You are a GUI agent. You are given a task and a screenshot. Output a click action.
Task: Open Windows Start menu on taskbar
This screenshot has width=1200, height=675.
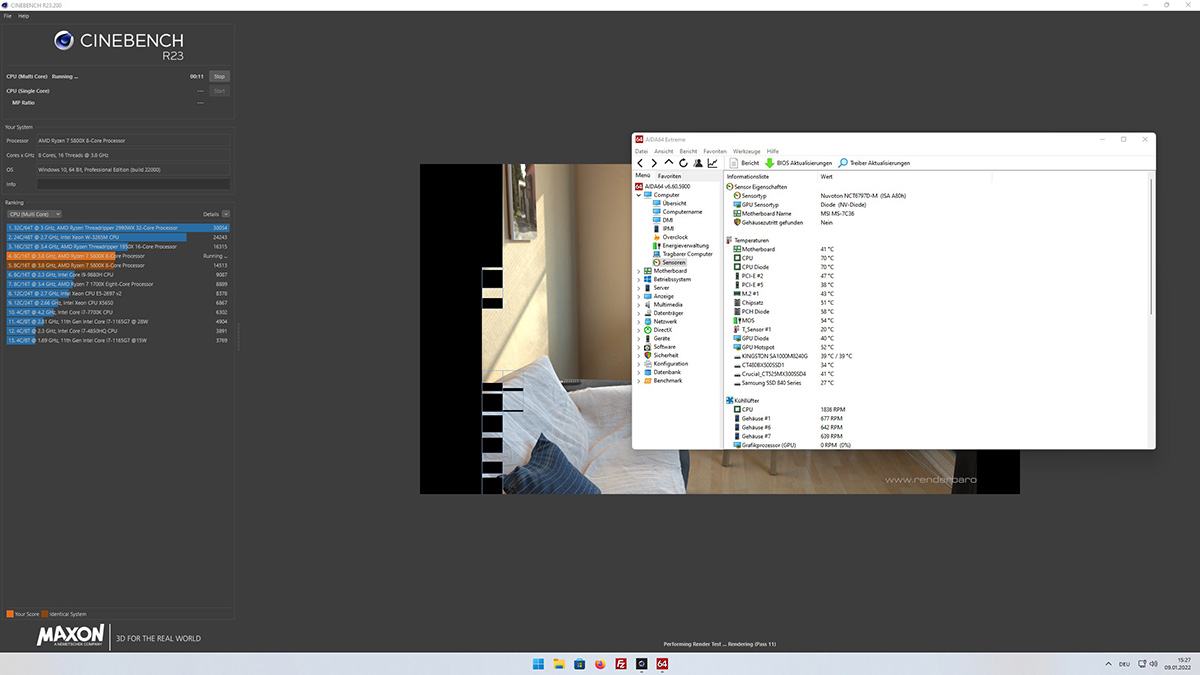539,663
